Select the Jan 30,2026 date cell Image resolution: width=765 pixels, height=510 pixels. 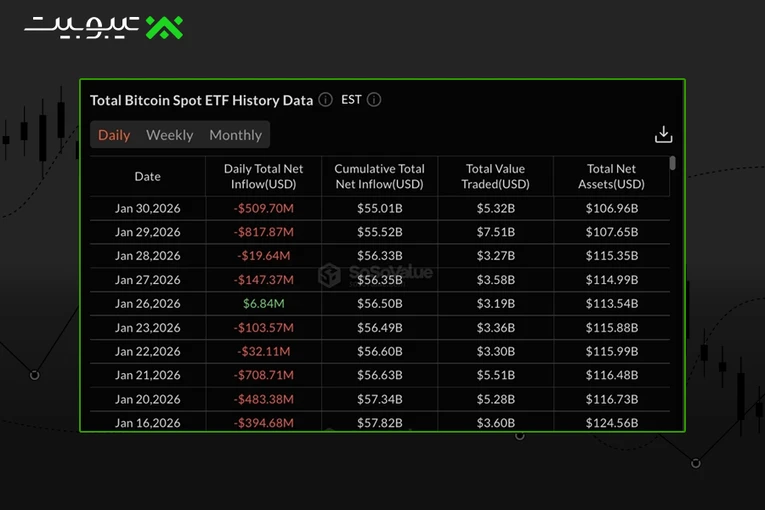147,208
